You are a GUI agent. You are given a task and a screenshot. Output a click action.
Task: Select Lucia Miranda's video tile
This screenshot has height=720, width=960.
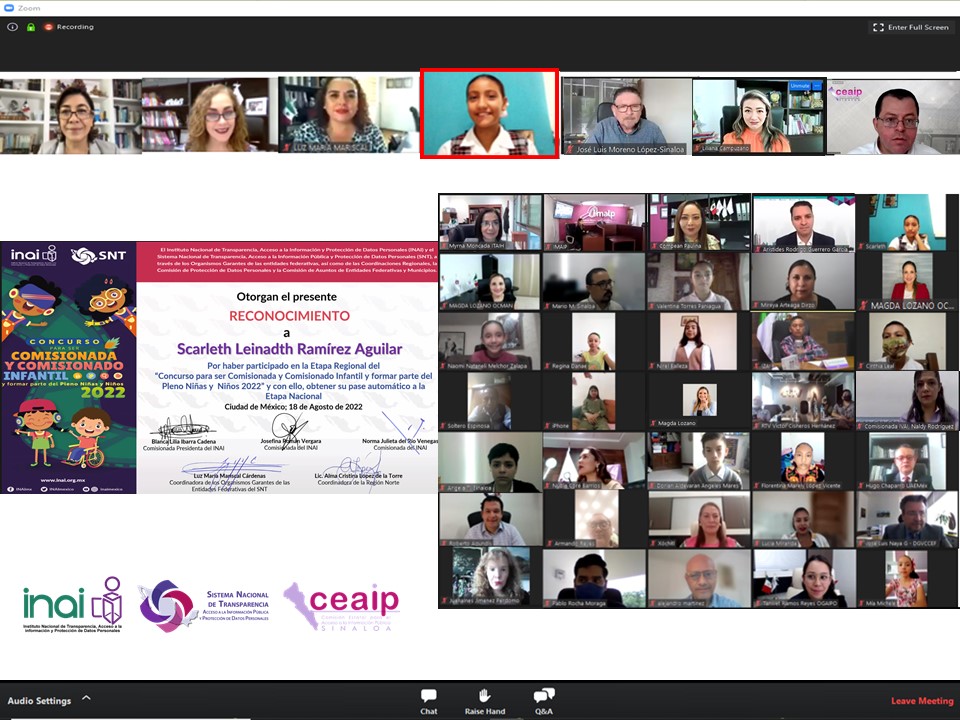click(803, 520)
